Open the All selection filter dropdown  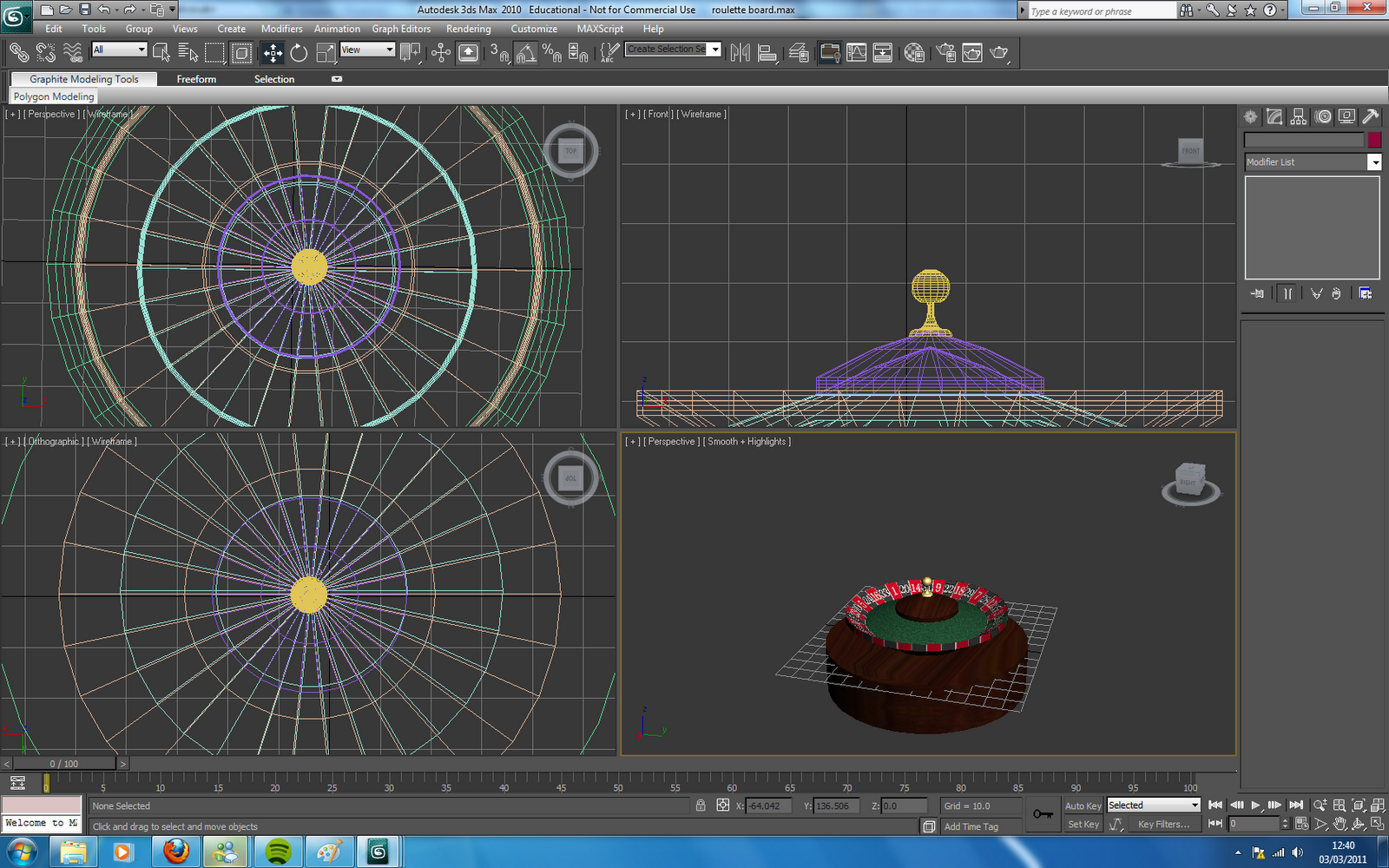coord(119,49)
